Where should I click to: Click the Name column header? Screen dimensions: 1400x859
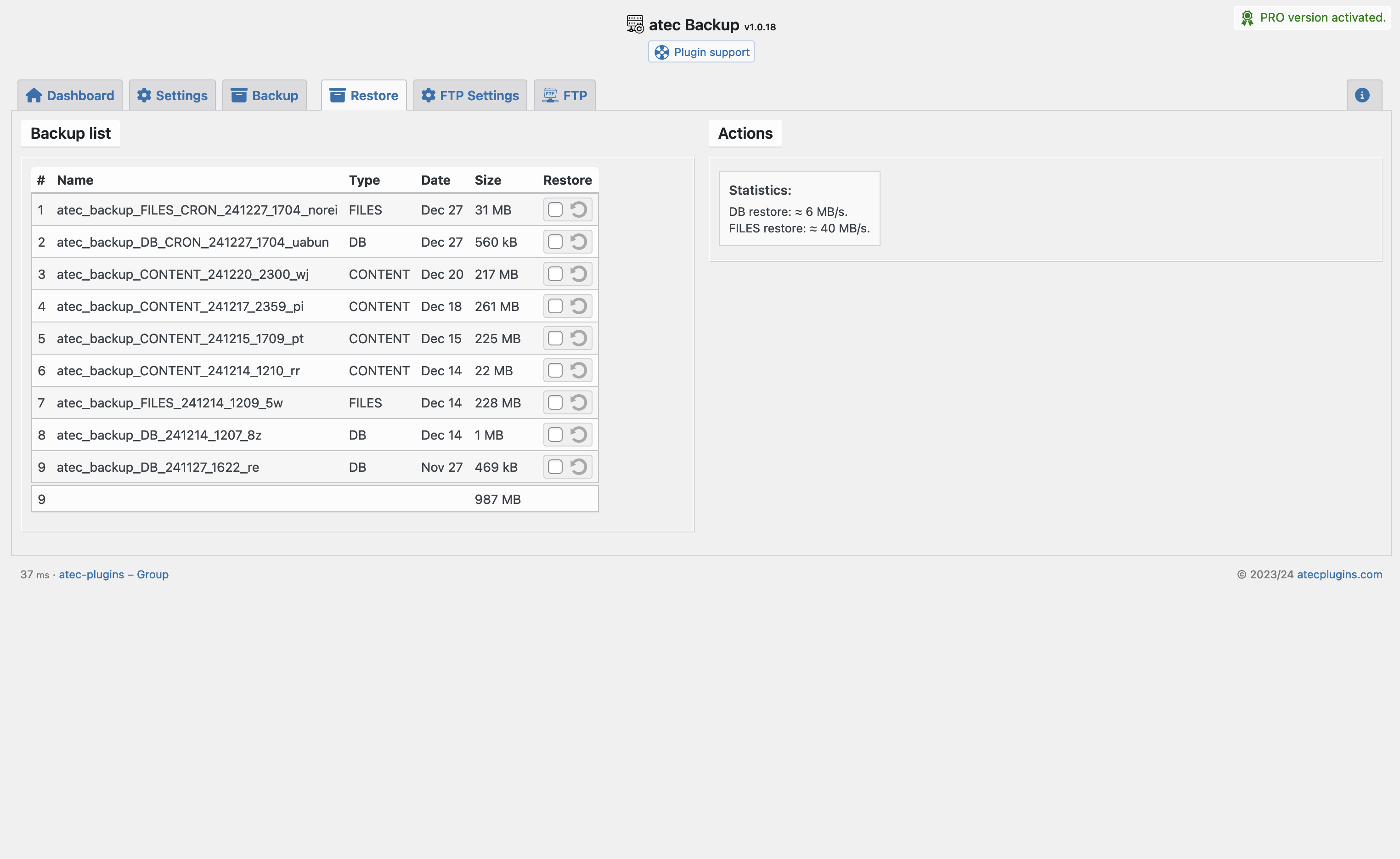[x=75, y=180]
